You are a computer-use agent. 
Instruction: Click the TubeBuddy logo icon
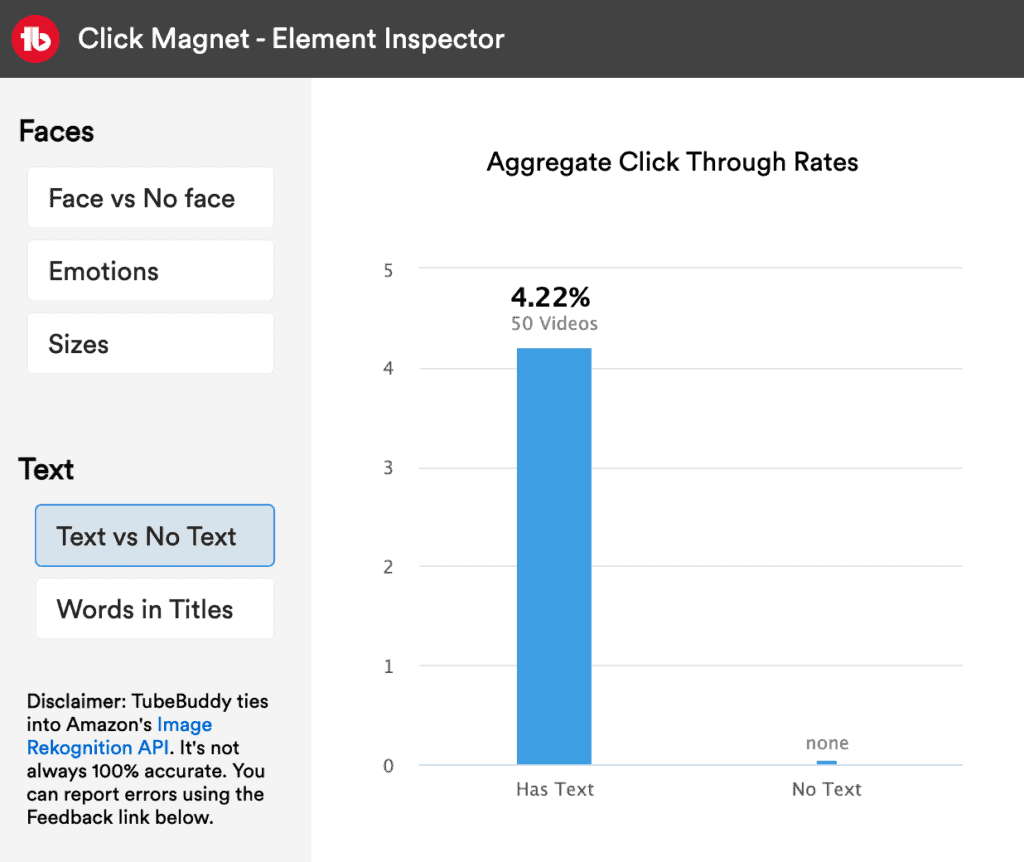(x=34, y=38)
